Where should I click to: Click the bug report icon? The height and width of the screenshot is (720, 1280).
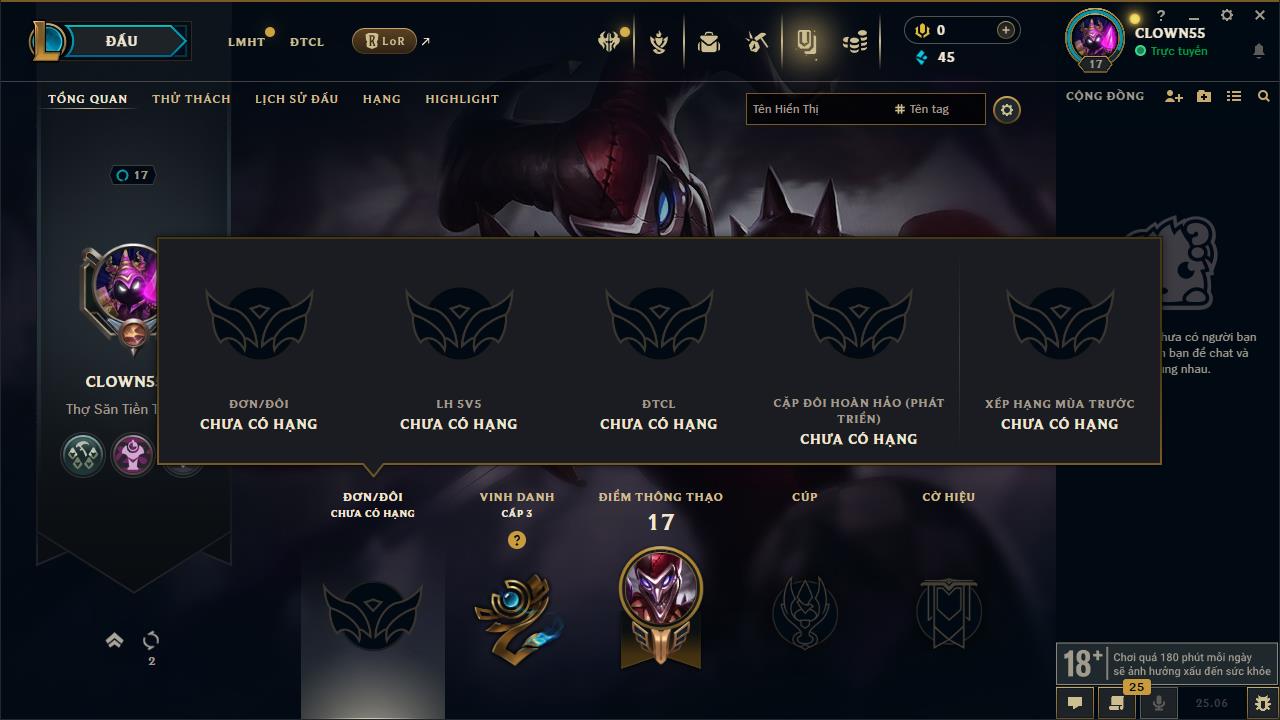coord(1263,703)
